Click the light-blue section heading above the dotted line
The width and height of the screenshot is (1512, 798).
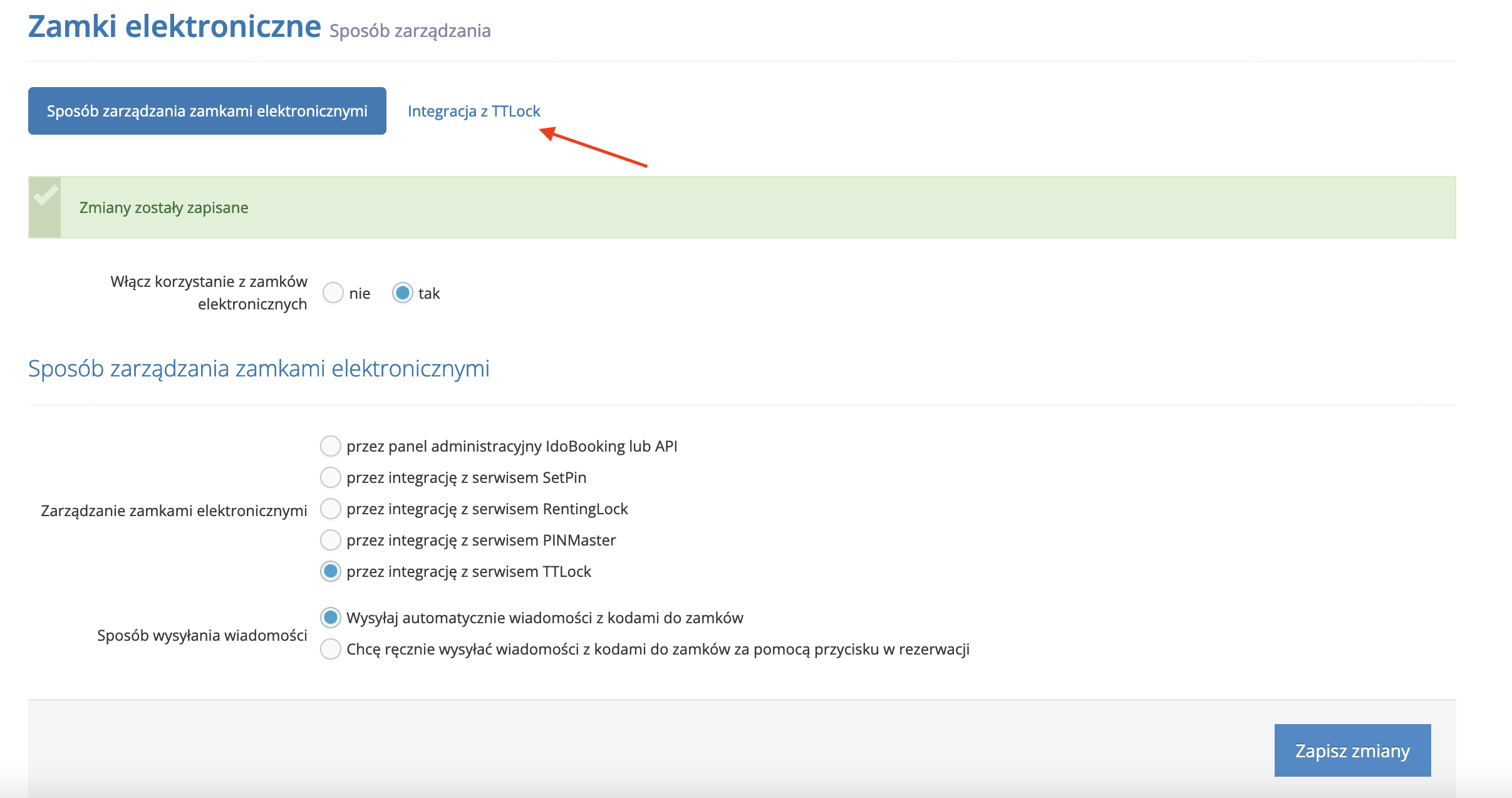click(x=259, y=368)
